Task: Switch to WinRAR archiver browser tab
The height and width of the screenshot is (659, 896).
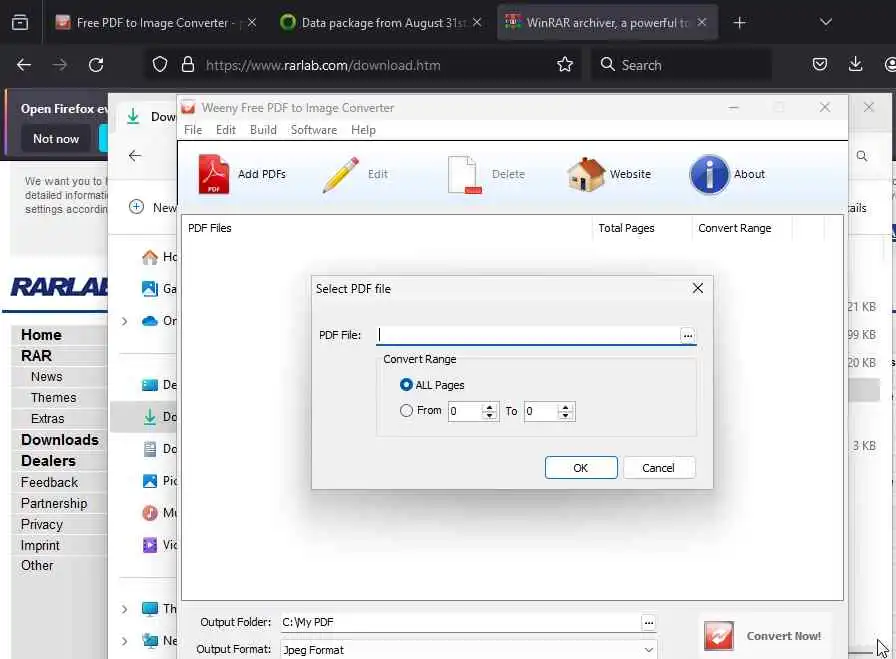Action: 607,23
